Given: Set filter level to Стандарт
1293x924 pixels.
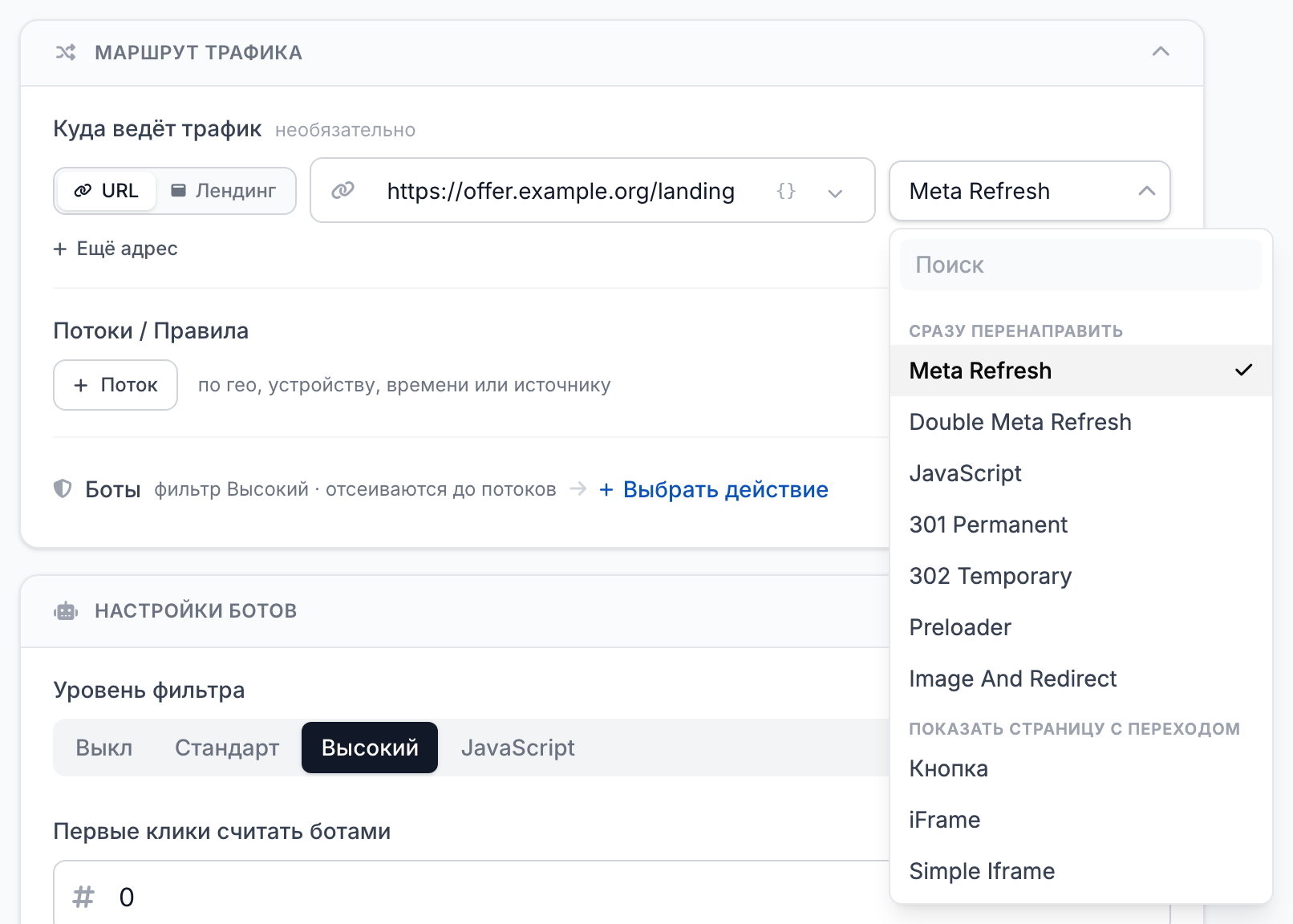Looking at the screenshot, I should (x=227, y=748).
